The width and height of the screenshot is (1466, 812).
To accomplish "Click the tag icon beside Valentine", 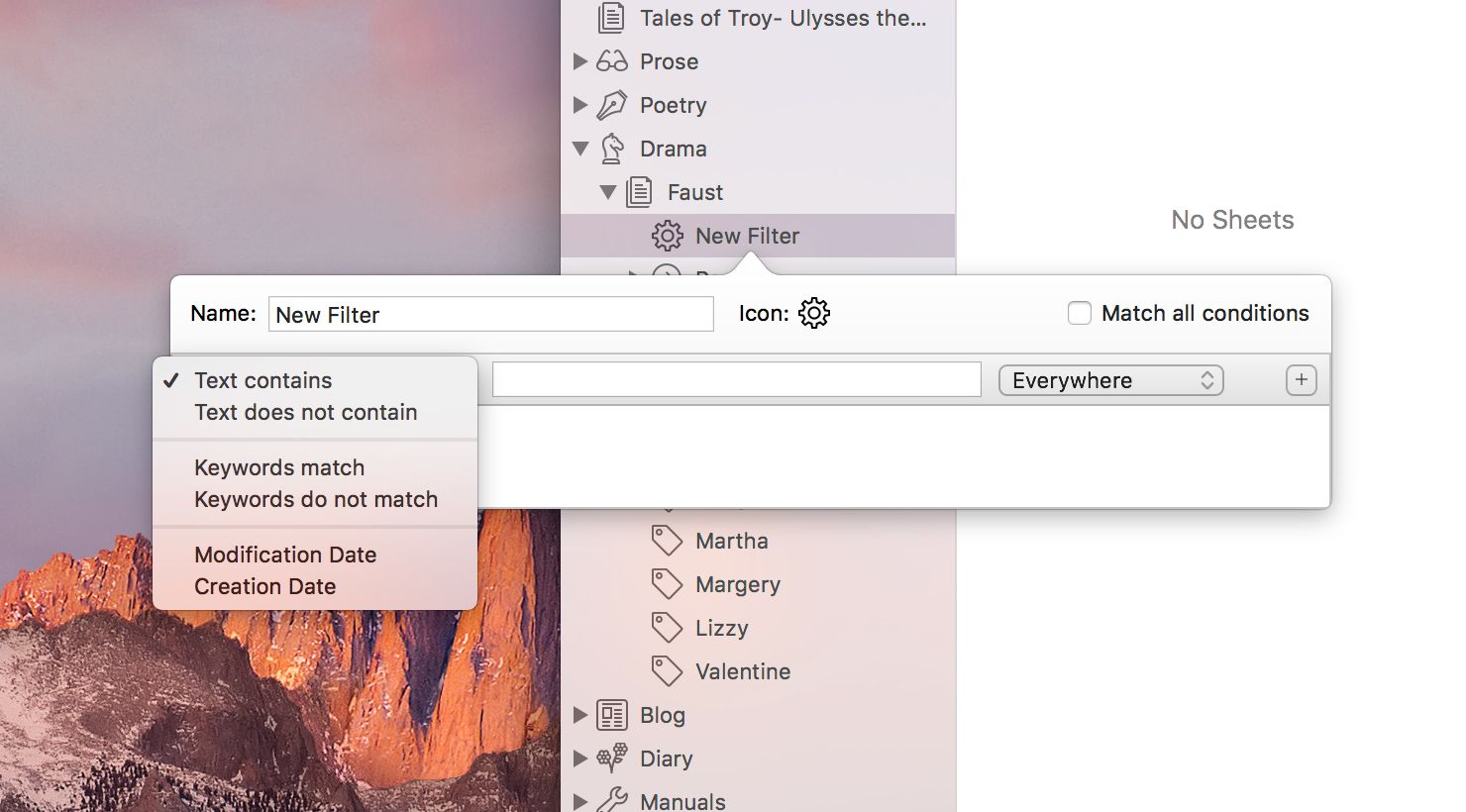I will 667,671.
